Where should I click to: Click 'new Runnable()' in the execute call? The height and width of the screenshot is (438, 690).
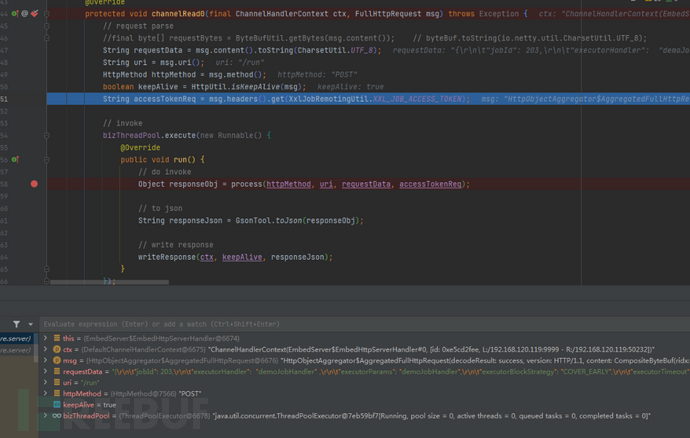click(231, 136)
